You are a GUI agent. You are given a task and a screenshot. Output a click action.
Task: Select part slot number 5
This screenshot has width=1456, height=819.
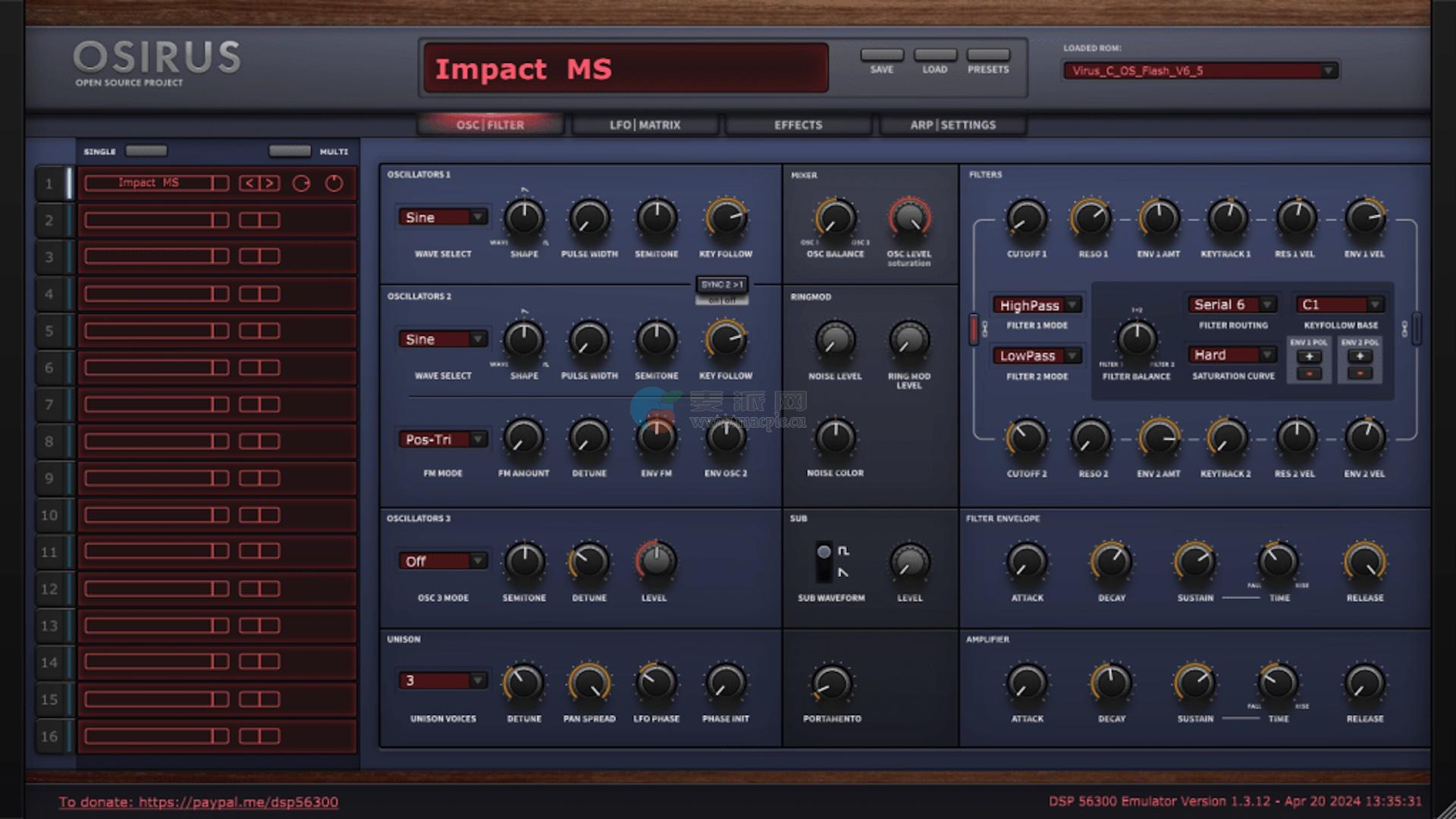[49, 331]
